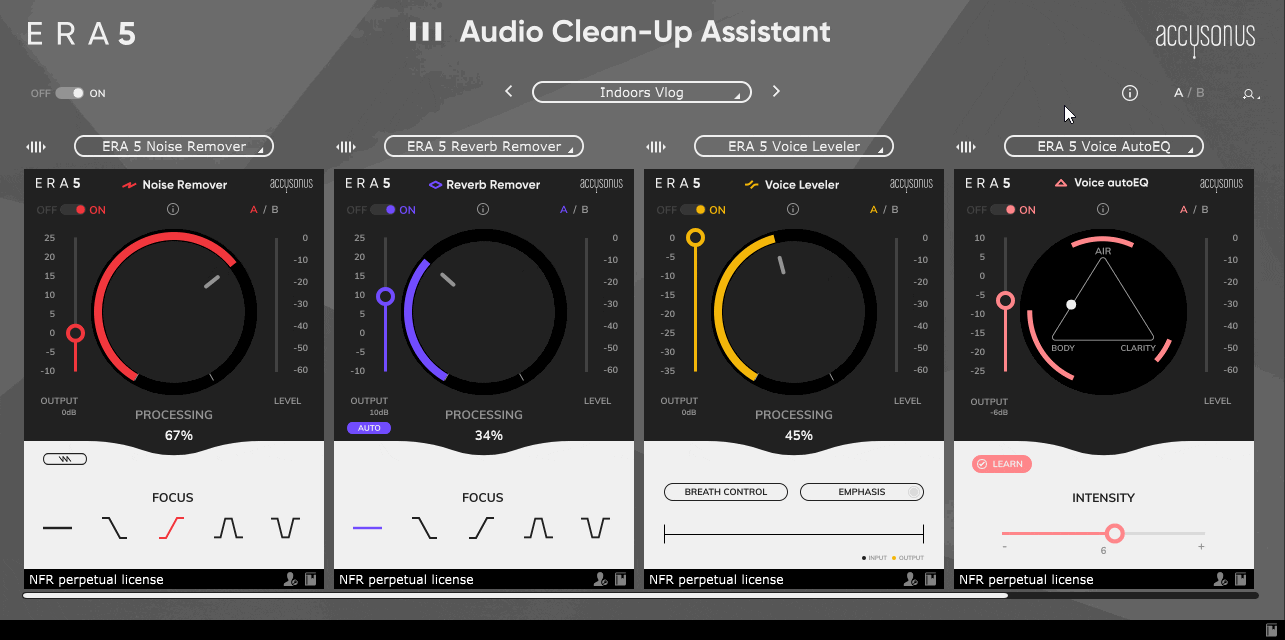Open the info icon in the Voice AutoEQ panel
The image size is (1285, 640).
coord(1103,210)
